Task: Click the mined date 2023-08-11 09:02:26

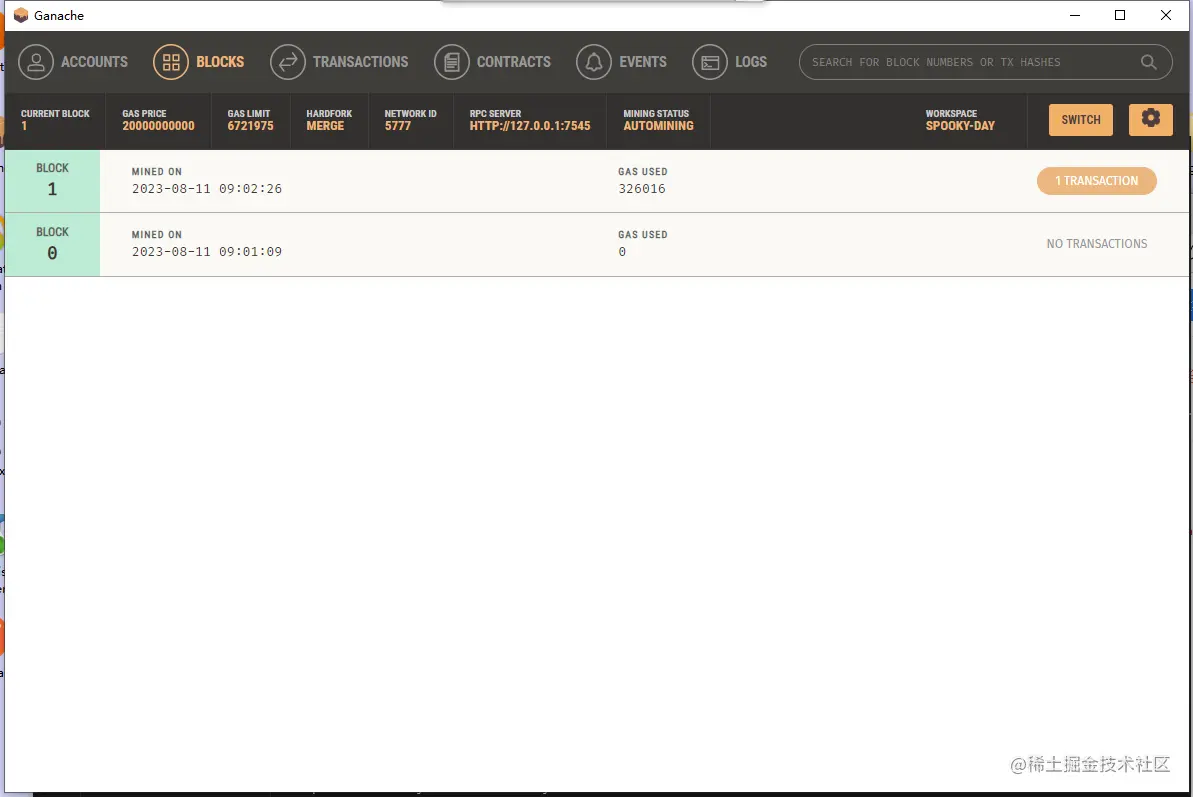Action: [207, 189]
